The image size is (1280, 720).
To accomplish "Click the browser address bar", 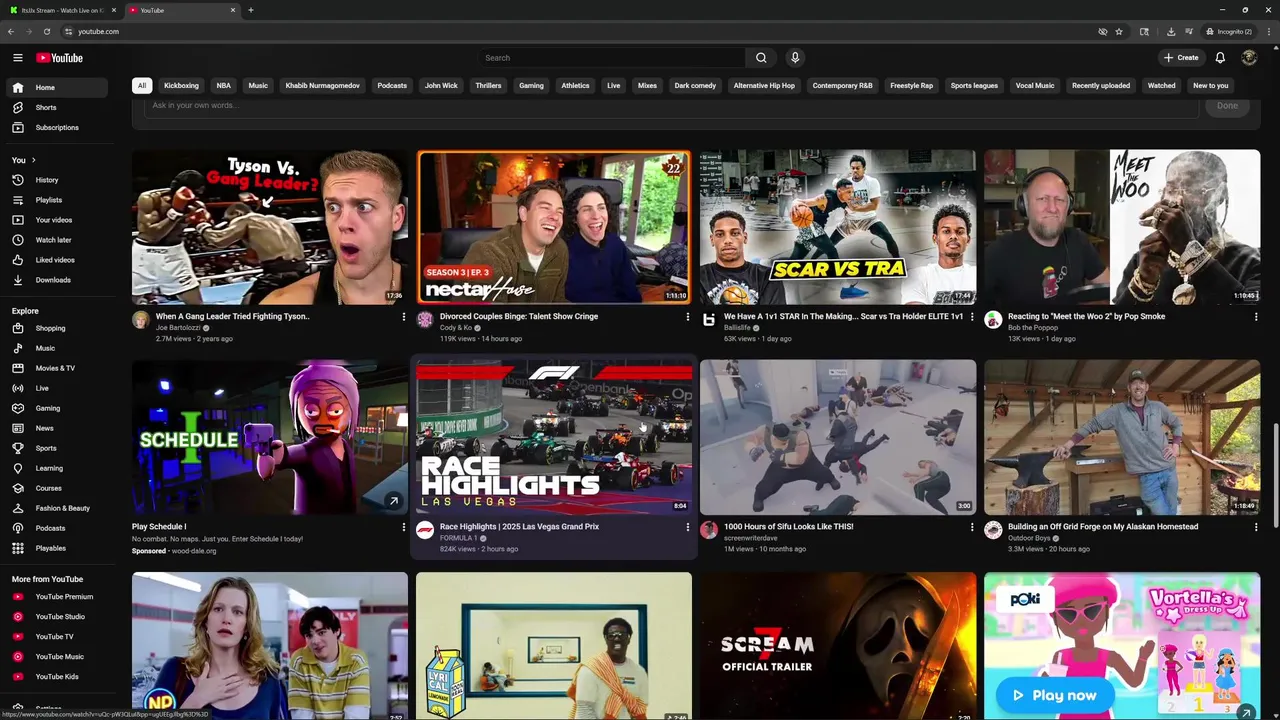I will (580, 31).
